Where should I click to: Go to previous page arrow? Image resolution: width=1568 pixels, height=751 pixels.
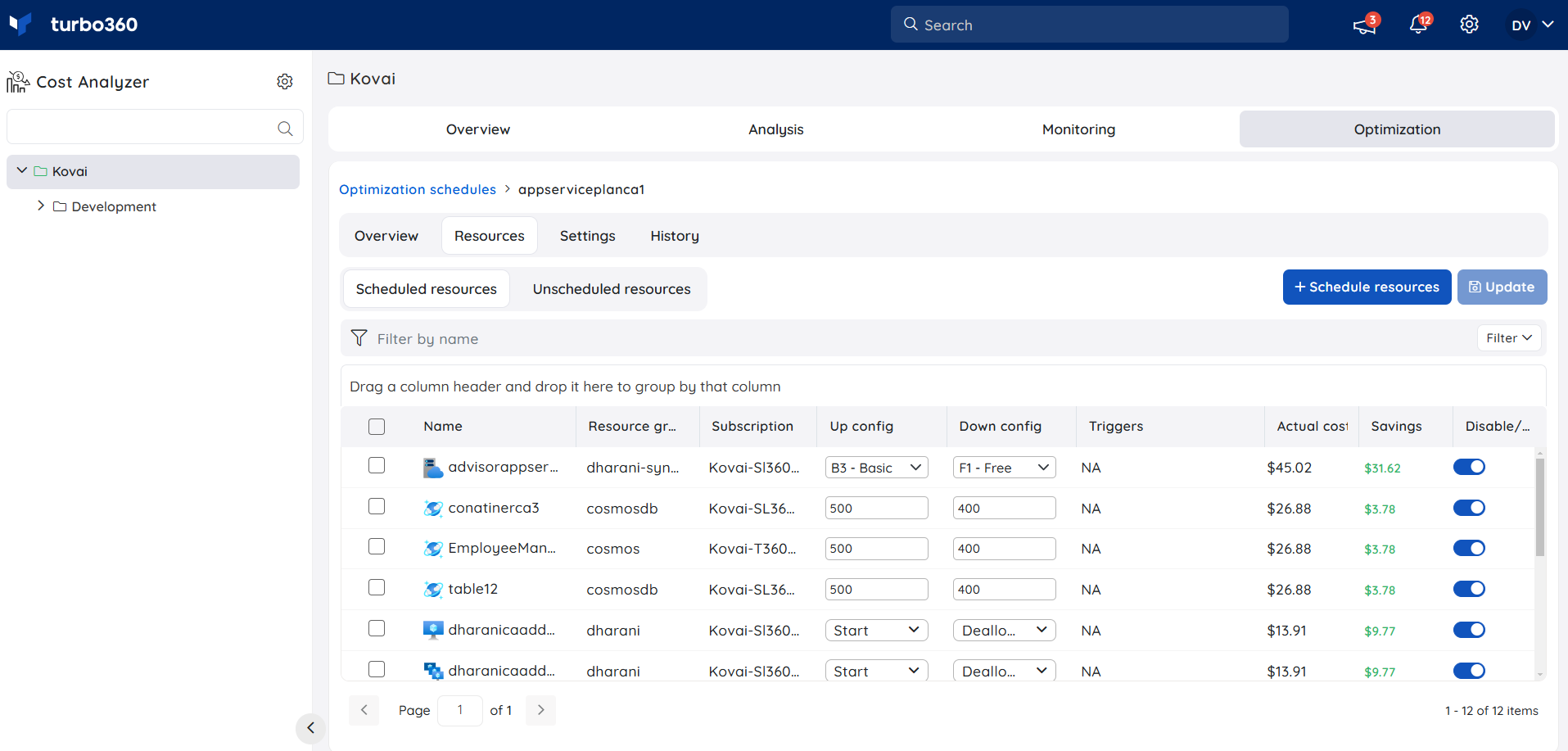tap(364, 710)
